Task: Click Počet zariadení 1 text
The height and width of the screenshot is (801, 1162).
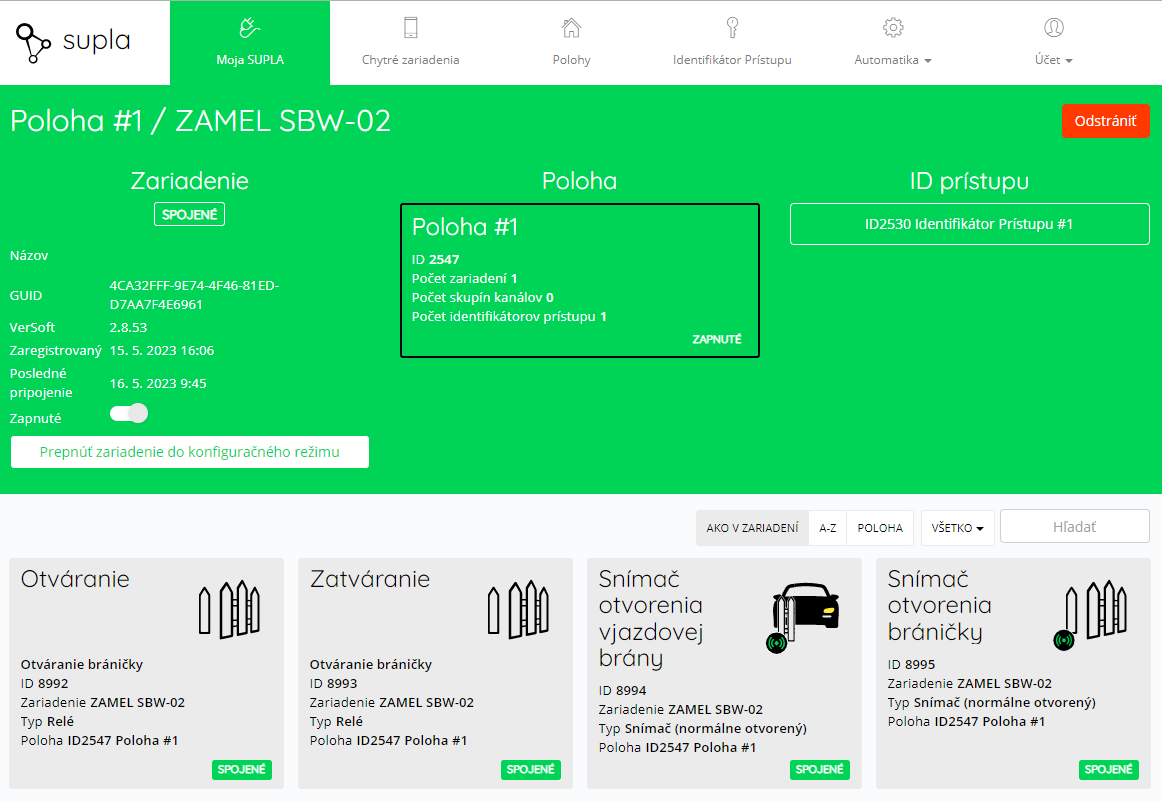Action: point(465,279)
